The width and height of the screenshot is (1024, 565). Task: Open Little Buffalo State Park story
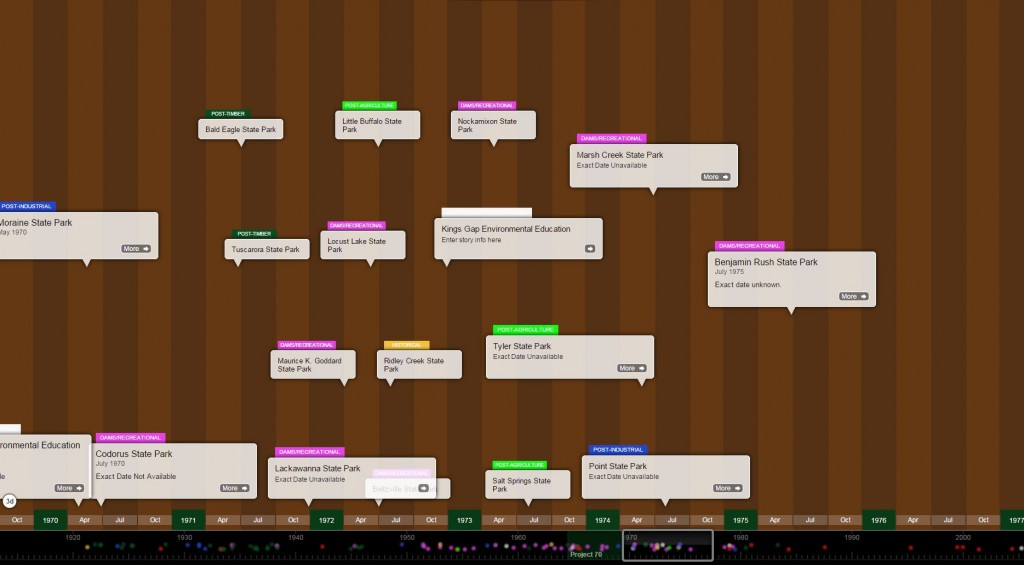pos(376,124)
